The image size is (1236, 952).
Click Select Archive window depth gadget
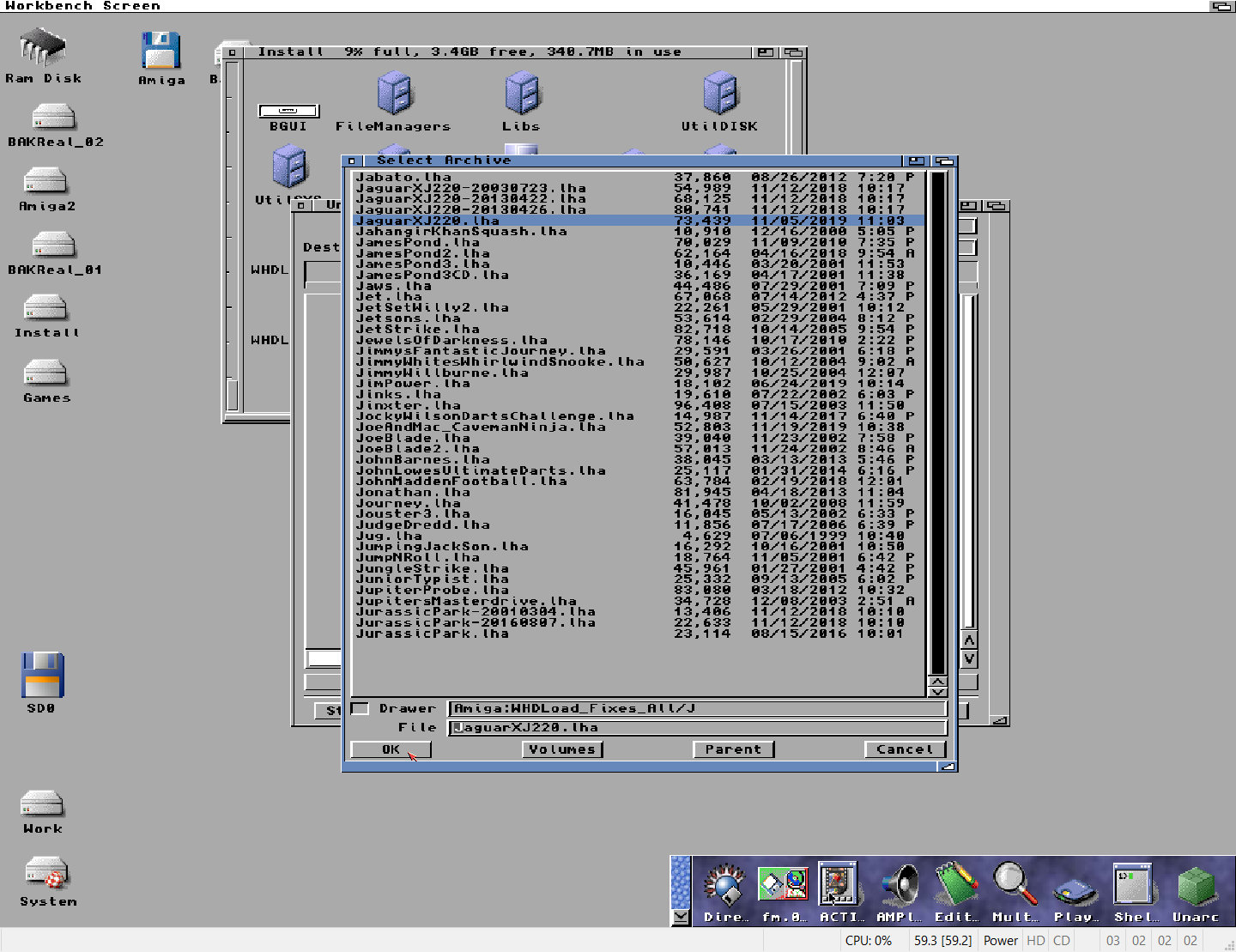click(x=945, y=161)
